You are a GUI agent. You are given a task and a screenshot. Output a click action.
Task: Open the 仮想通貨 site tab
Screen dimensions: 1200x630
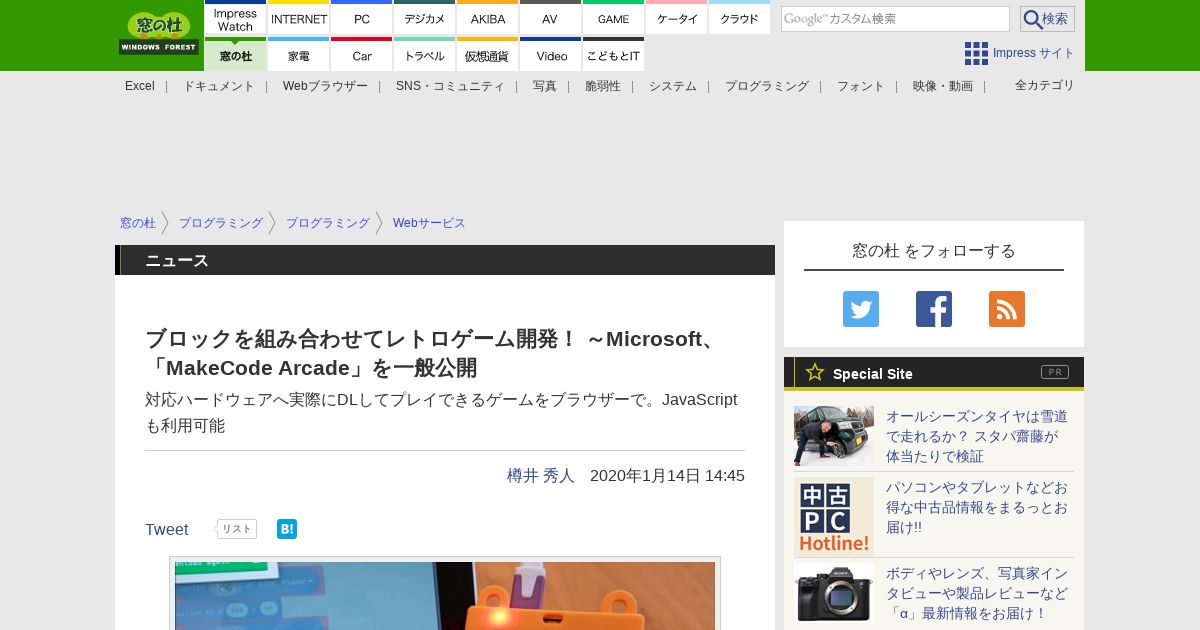488,55
